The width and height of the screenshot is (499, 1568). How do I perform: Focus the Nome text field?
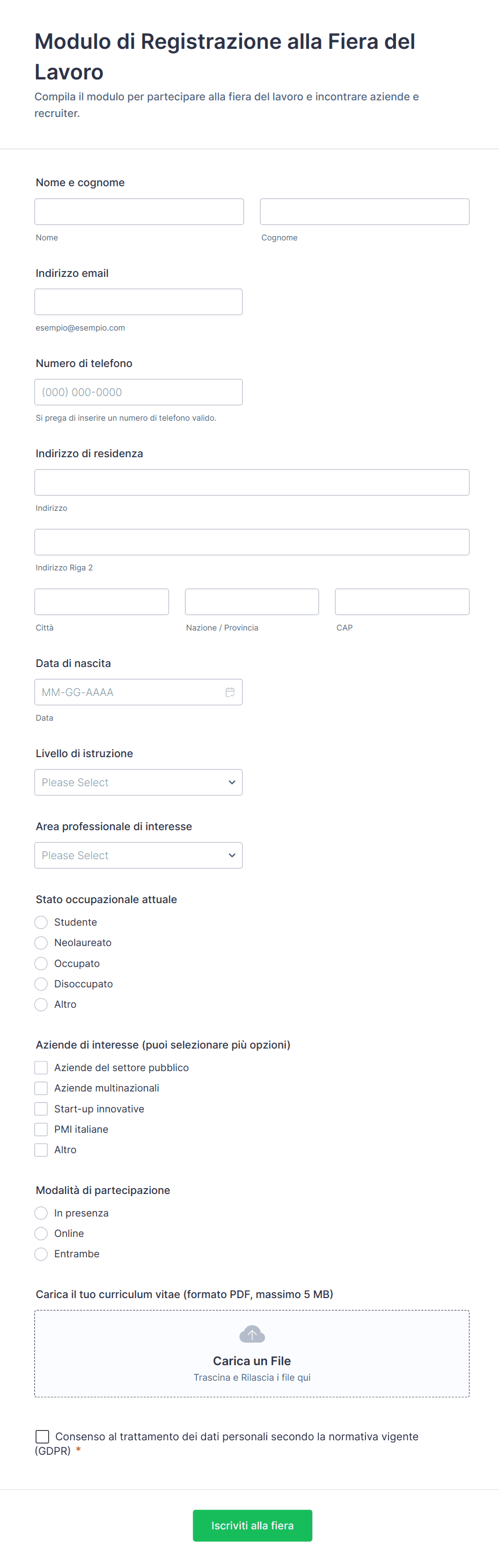tap(139, 212)
